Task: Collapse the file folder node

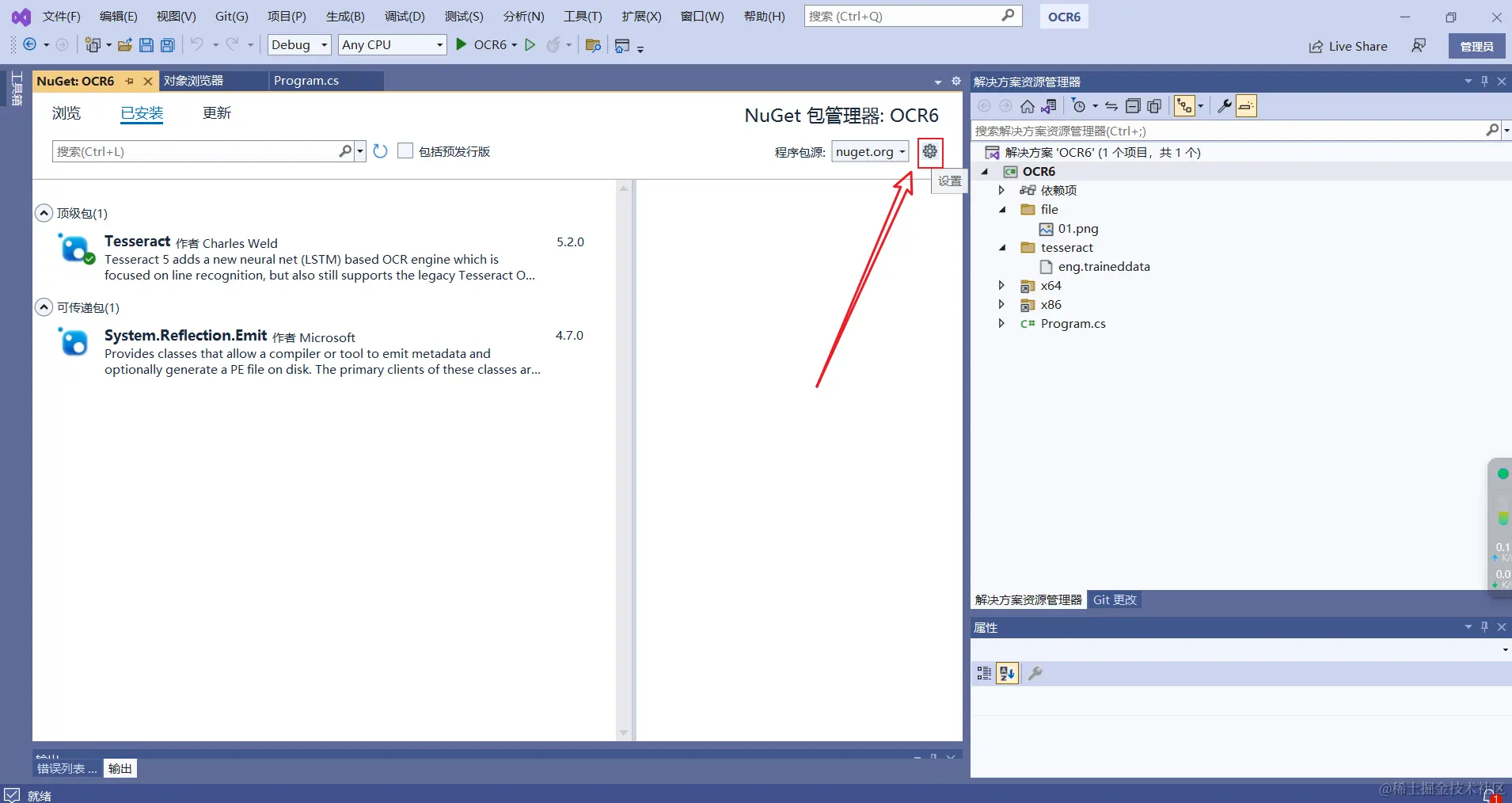Action: pyautogui.click(x=1002, y=209)
